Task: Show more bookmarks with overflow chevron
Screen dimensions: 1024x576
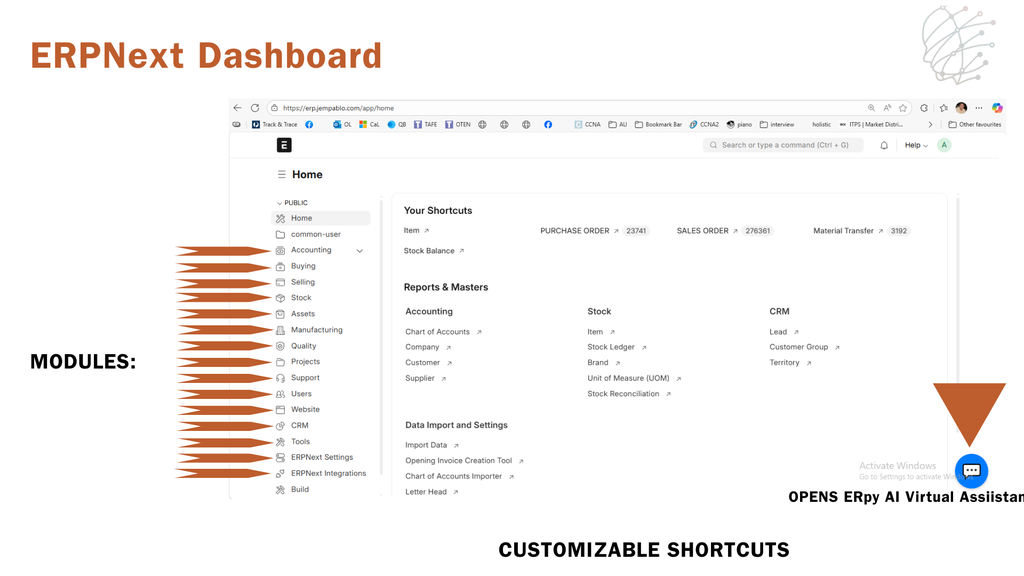Action: tap(930, 124)
